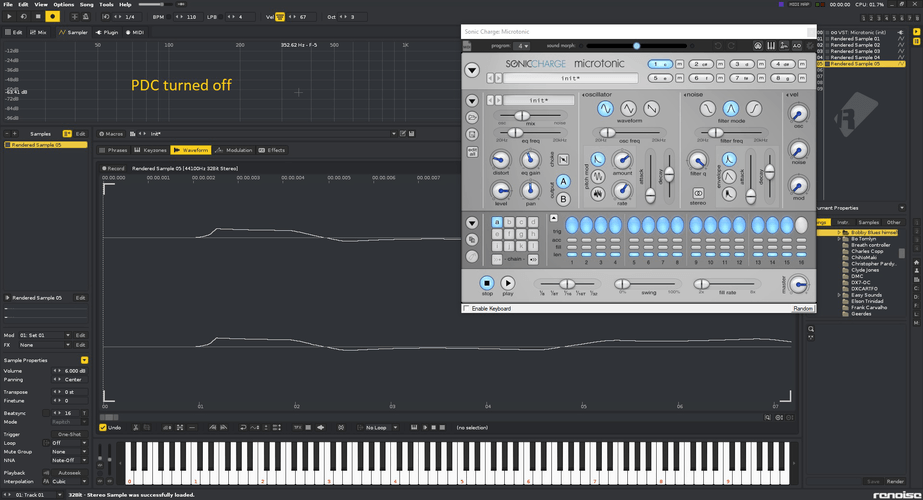Image resolution: width=923 pixels, height=500 pixels.
Task: Open the Mod set dropdown
Action: (x=44, y=335)
